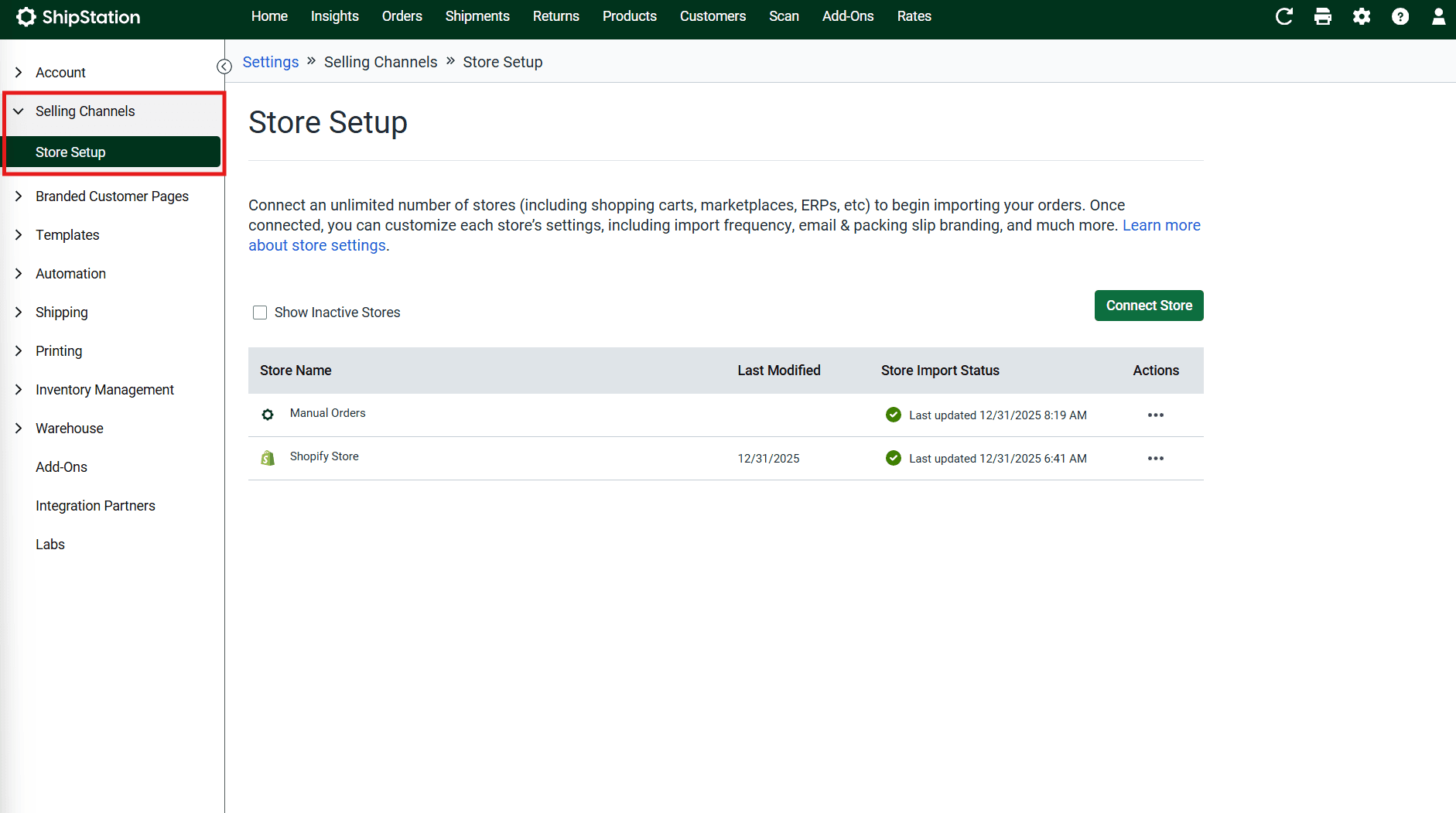Open the help question mark icon
Image resolution: width=1456 pixels, height=813 pixels.
coord(1400,16)
